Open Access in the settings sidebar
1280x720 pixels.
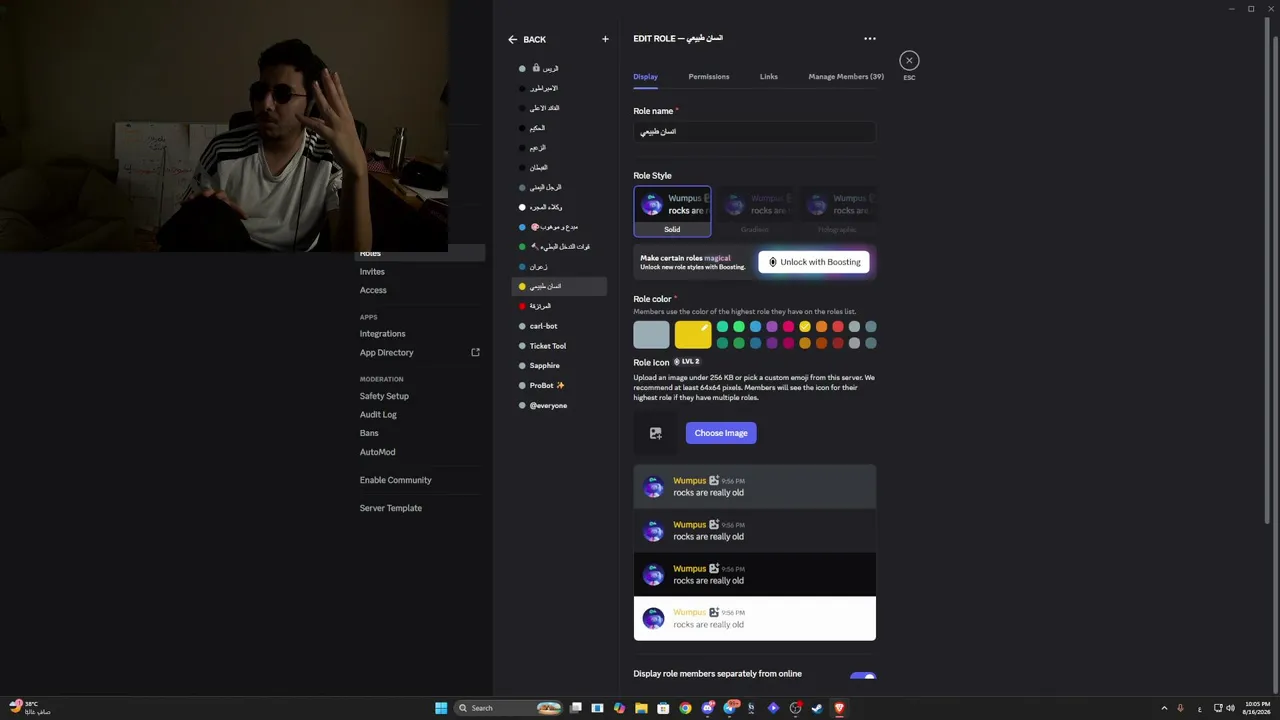373,290
